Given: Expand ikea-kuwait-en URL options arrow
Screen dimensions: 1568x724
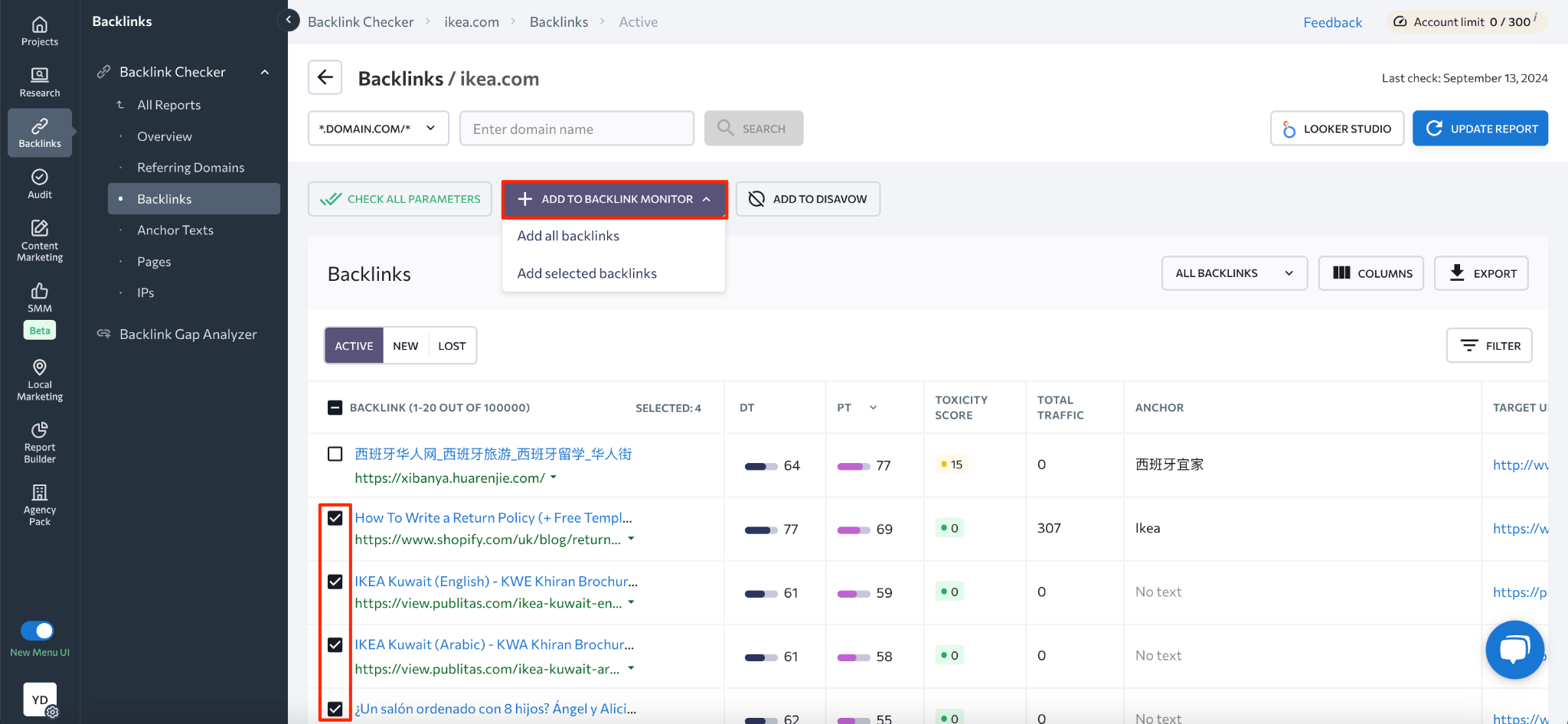Looking at the screenshot, I should pyautogui.click(x=632, y=602).
